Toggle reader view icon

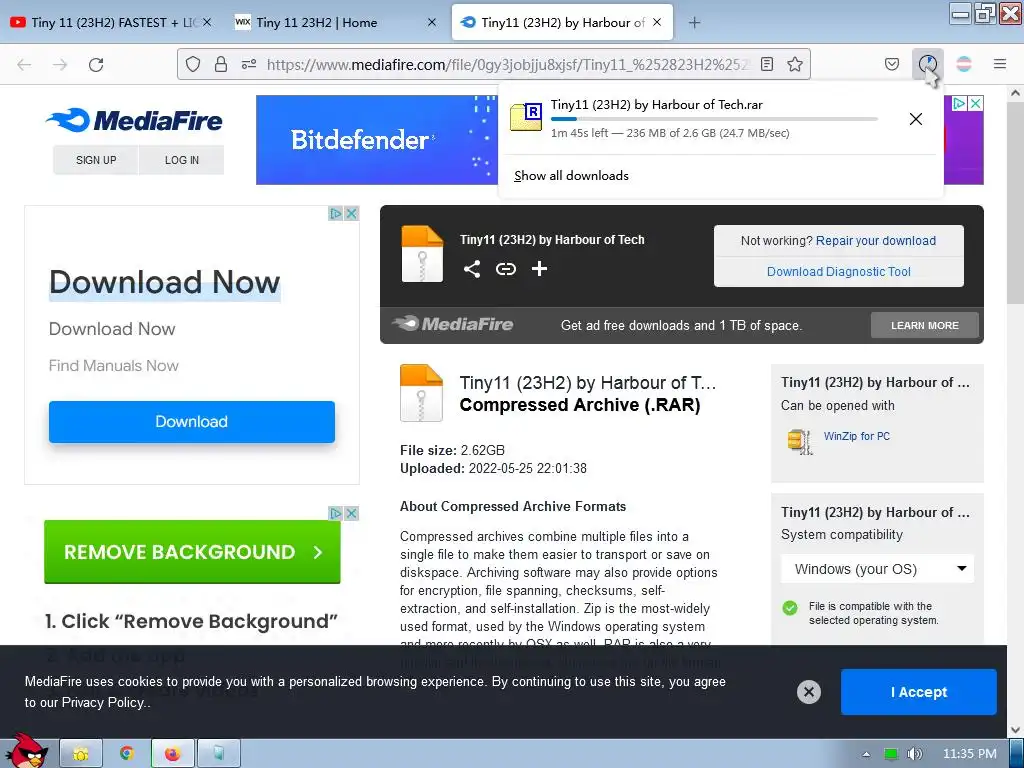767,64
